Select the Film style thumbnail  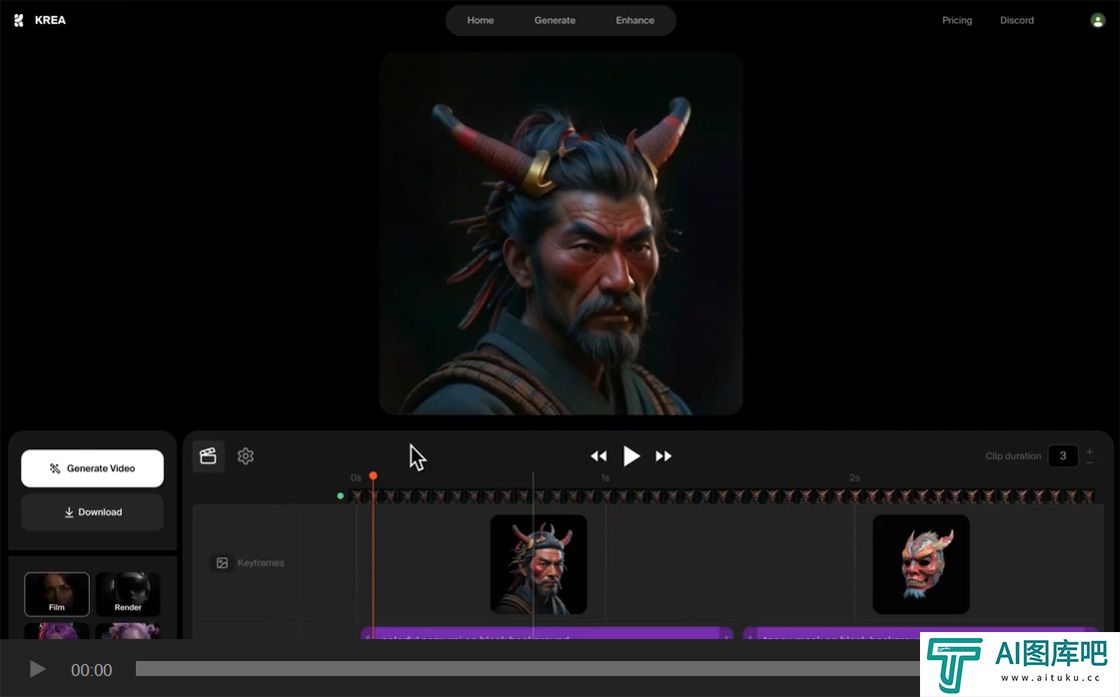[56, 594]
